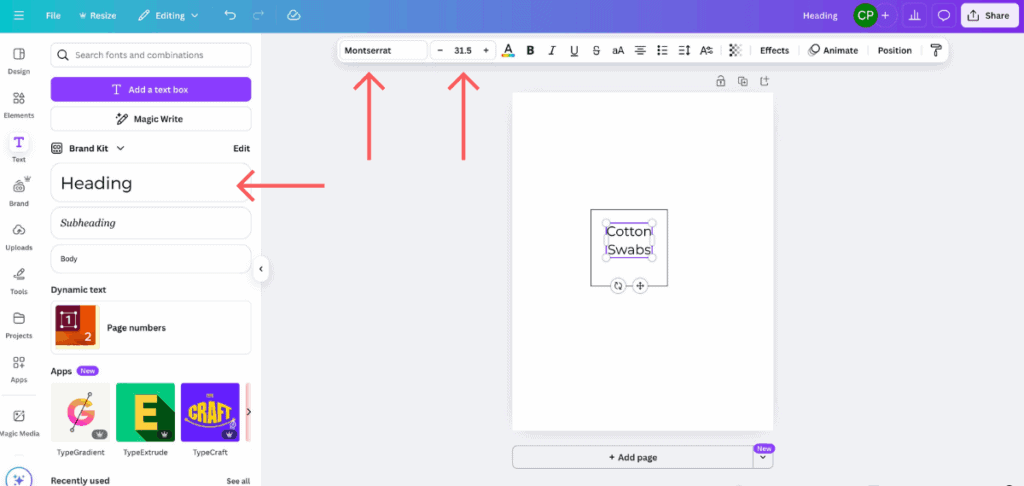Expand the Add page dropdown arrow
Image resolution: width=1024 pixels, height=486 pixels.
763,458
